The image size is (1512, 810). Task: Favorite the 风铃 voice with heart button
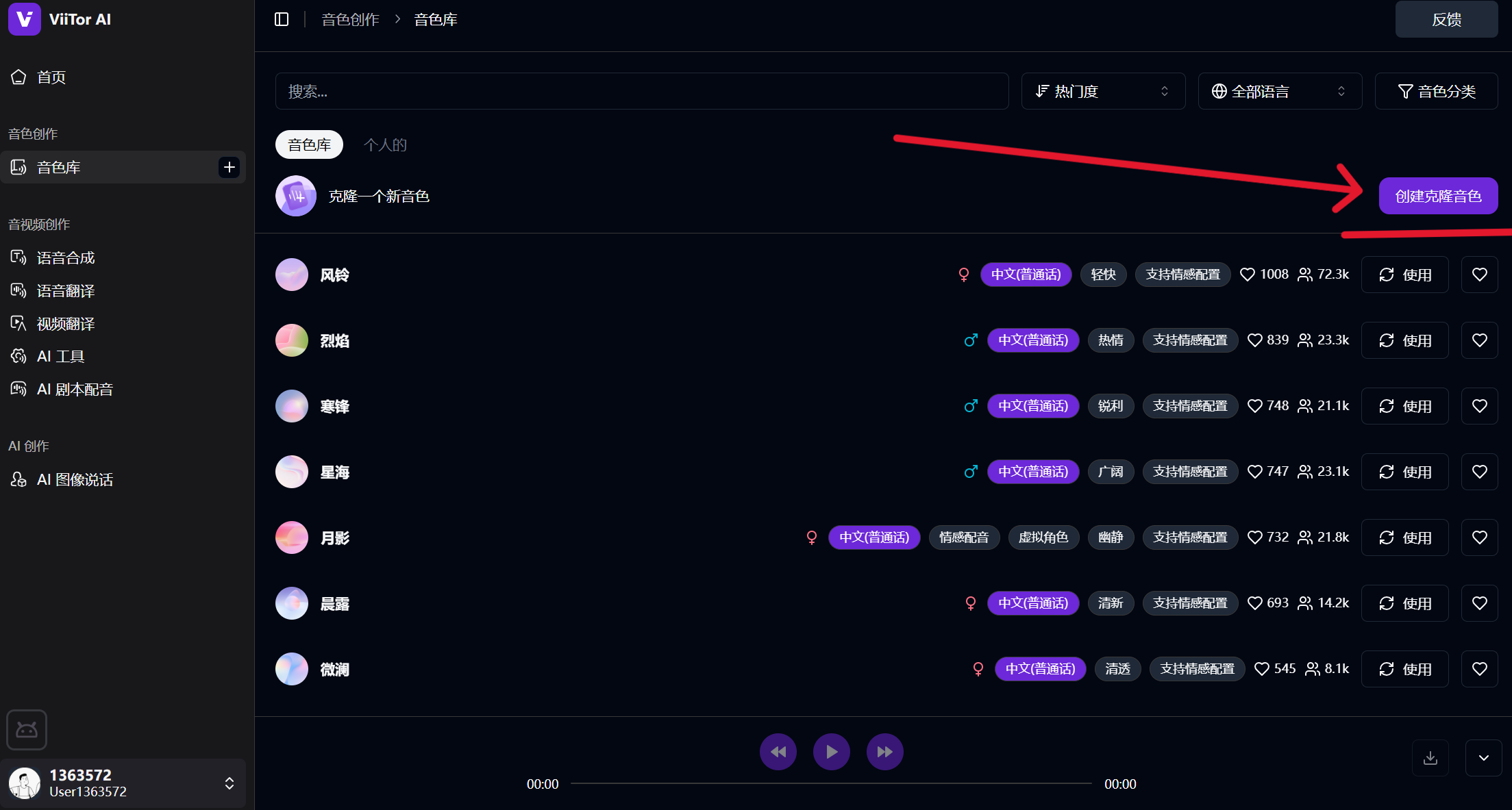1479,275
